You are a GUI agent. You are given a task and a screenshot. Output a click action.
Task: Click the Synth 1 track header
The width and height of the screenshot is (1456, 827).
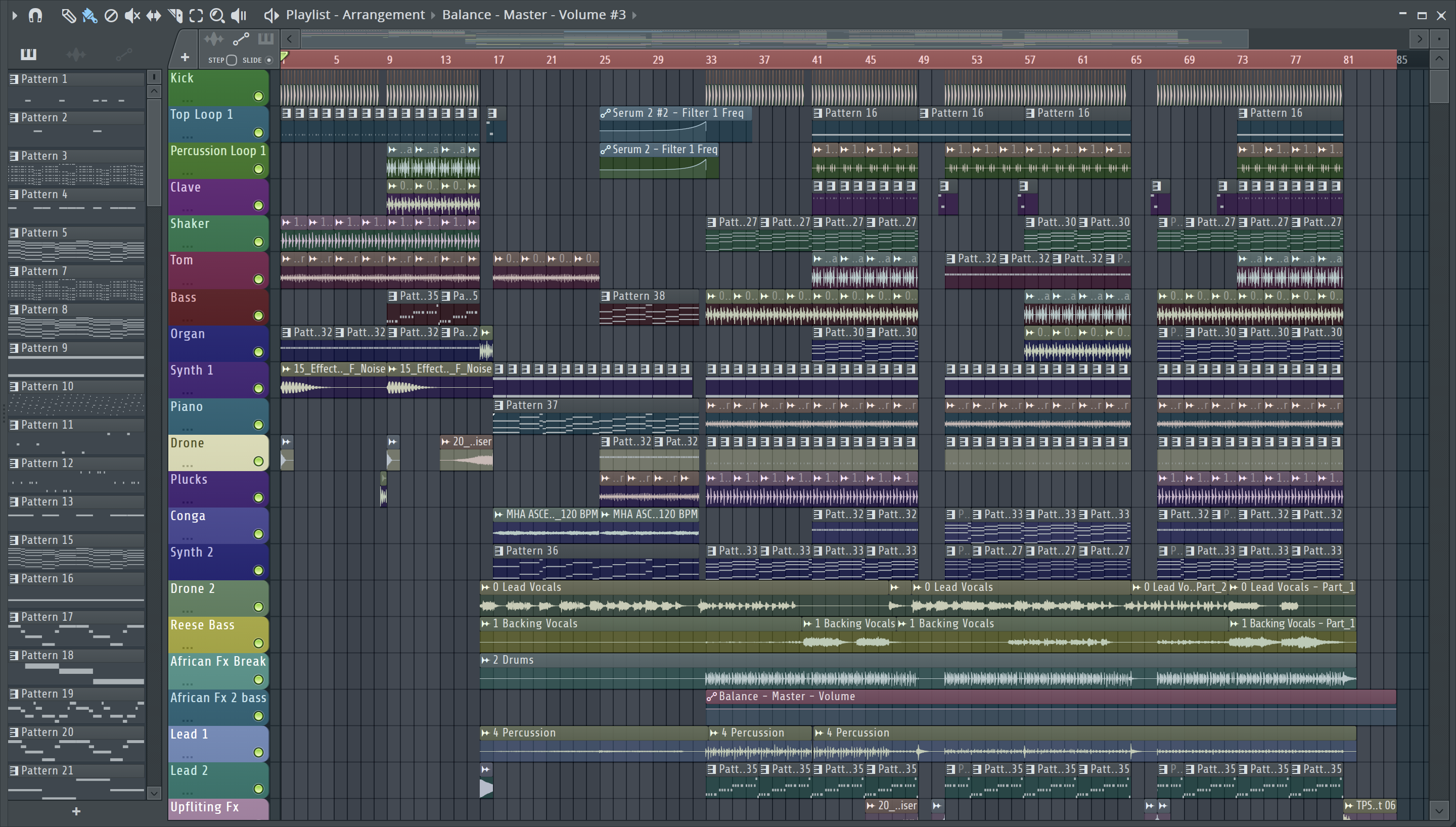click(x=218, y=380)
